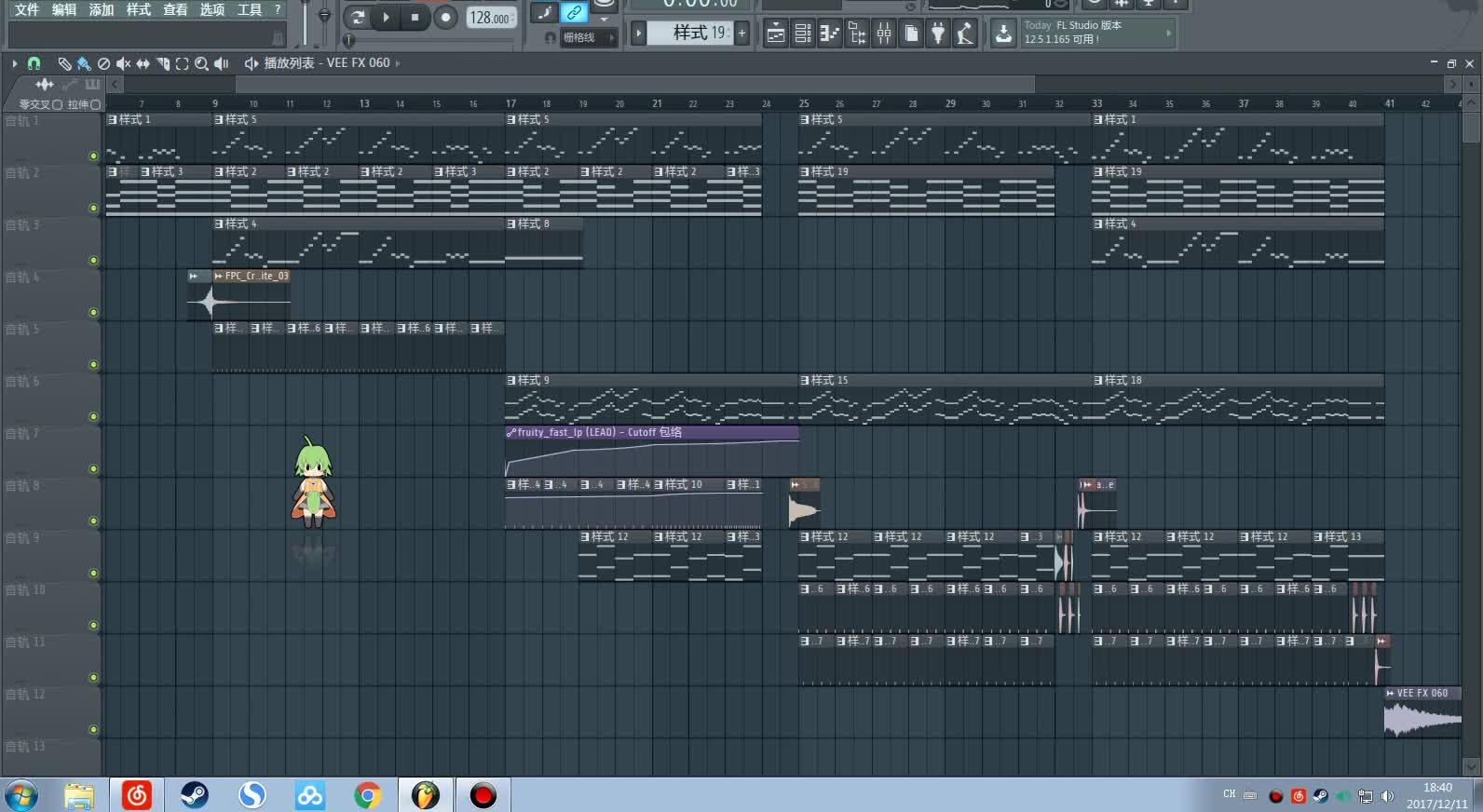Click the record button
The width and height of the screenshot is (1483, 812).
445,17
